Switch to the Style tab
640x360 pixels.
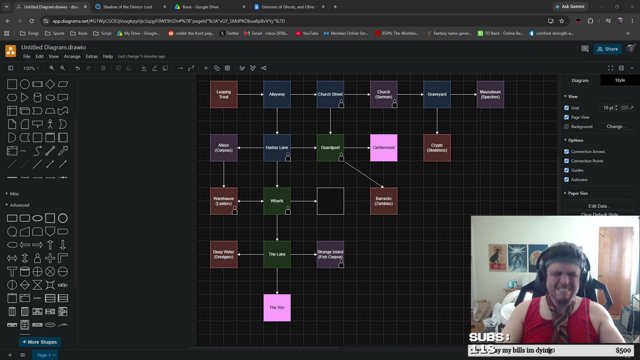tap(620, 80)
